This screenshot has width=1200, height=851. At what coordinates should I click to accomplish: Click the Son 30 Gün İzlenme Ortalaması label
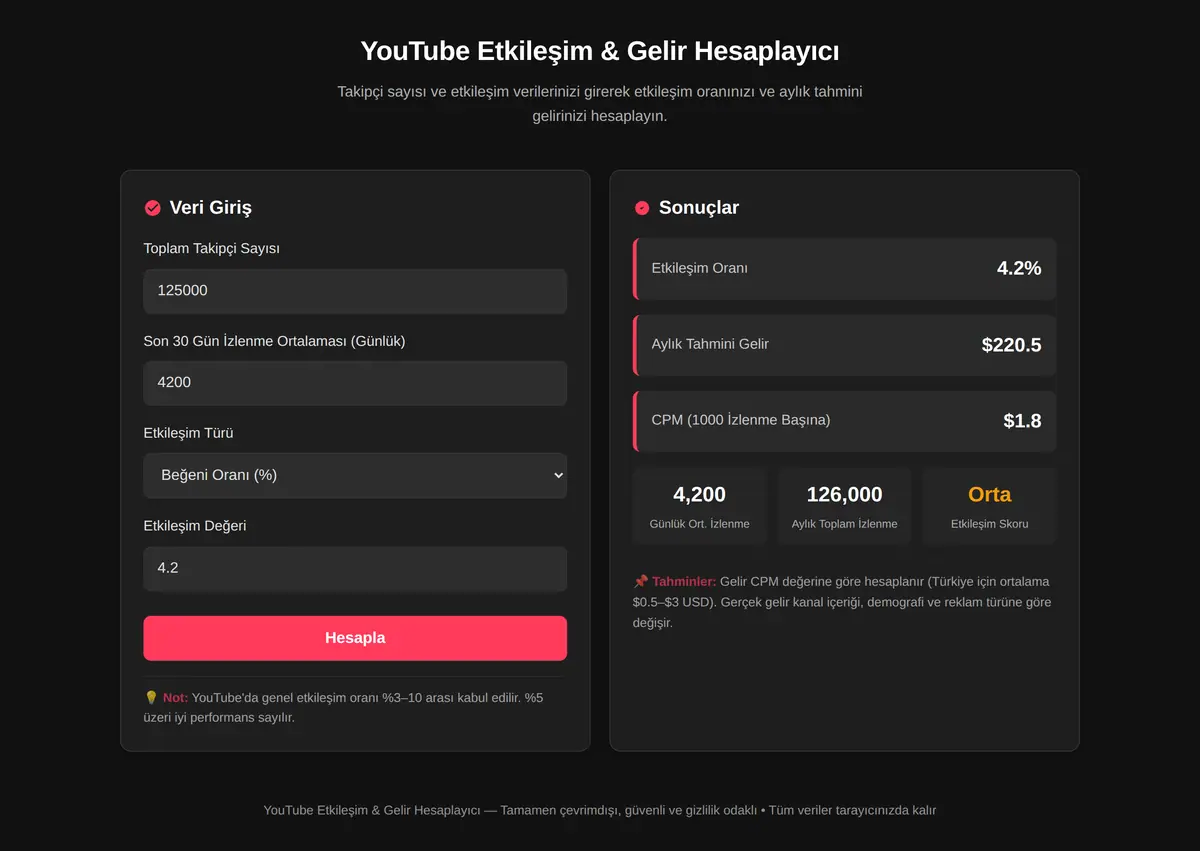coord(274,340)
